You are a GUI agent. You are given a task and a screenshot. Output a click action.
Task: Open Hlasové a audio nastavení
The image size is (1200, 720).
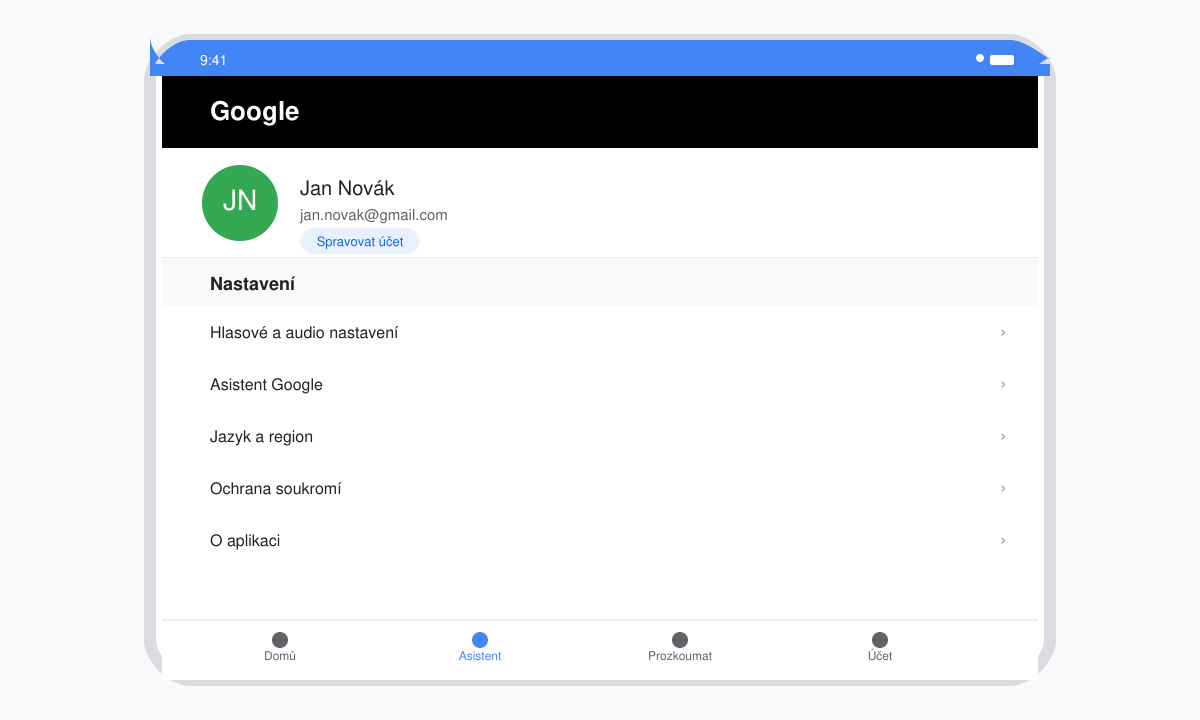point(600,332)
